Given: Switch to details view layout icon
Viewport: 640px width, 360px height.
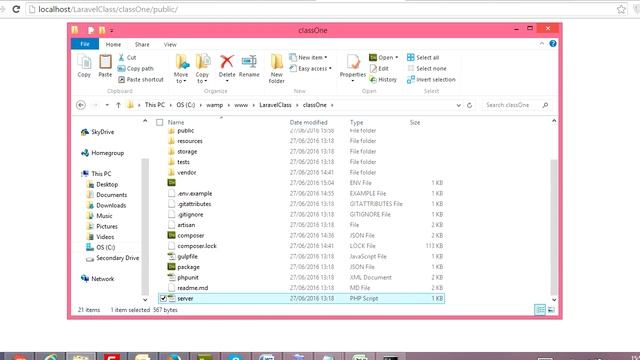Looking at the screenshot, I should pyautogui.click(x=540, y=310).
